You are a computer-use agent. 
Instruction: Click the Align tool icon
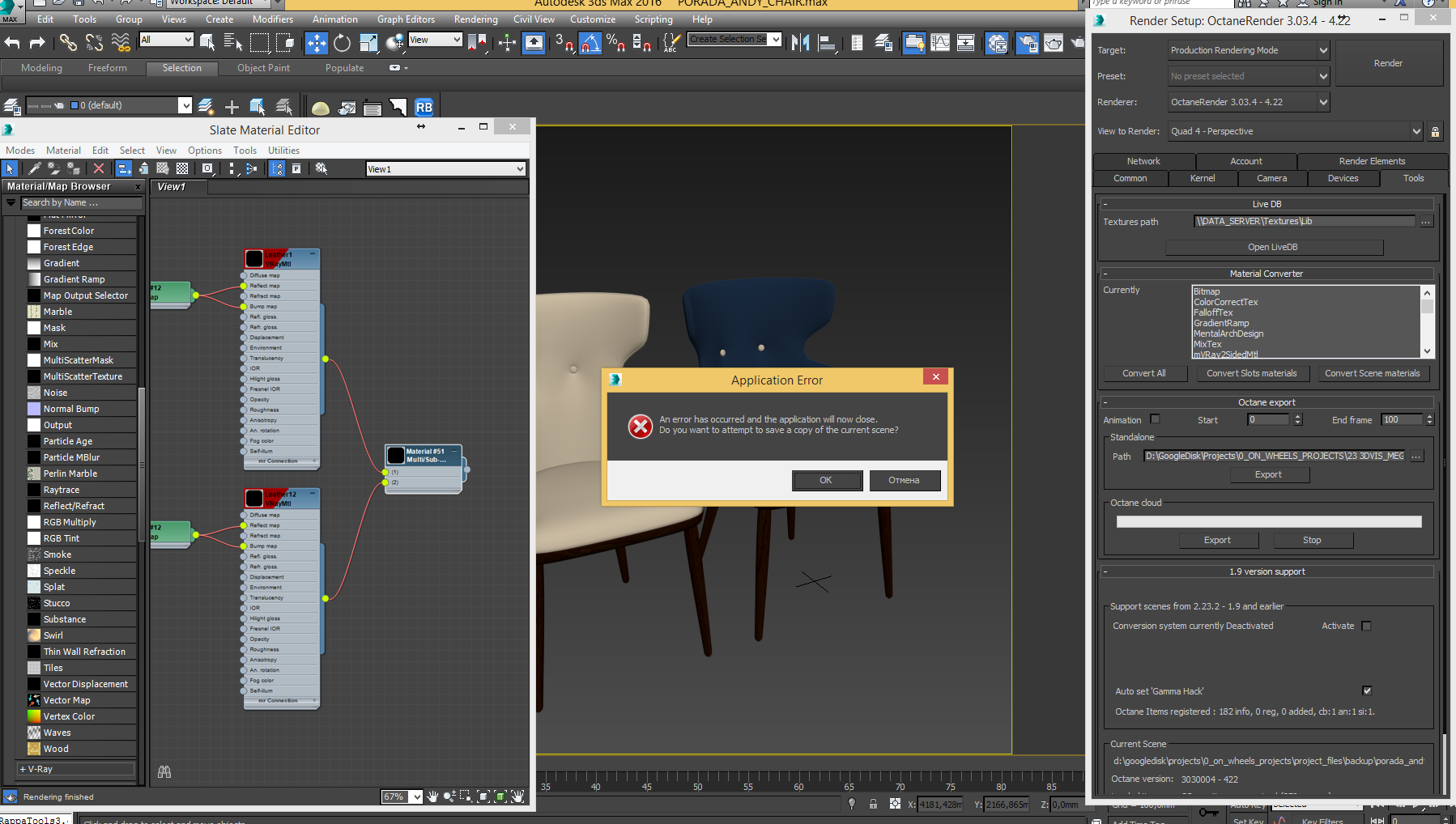click(827, 43)
